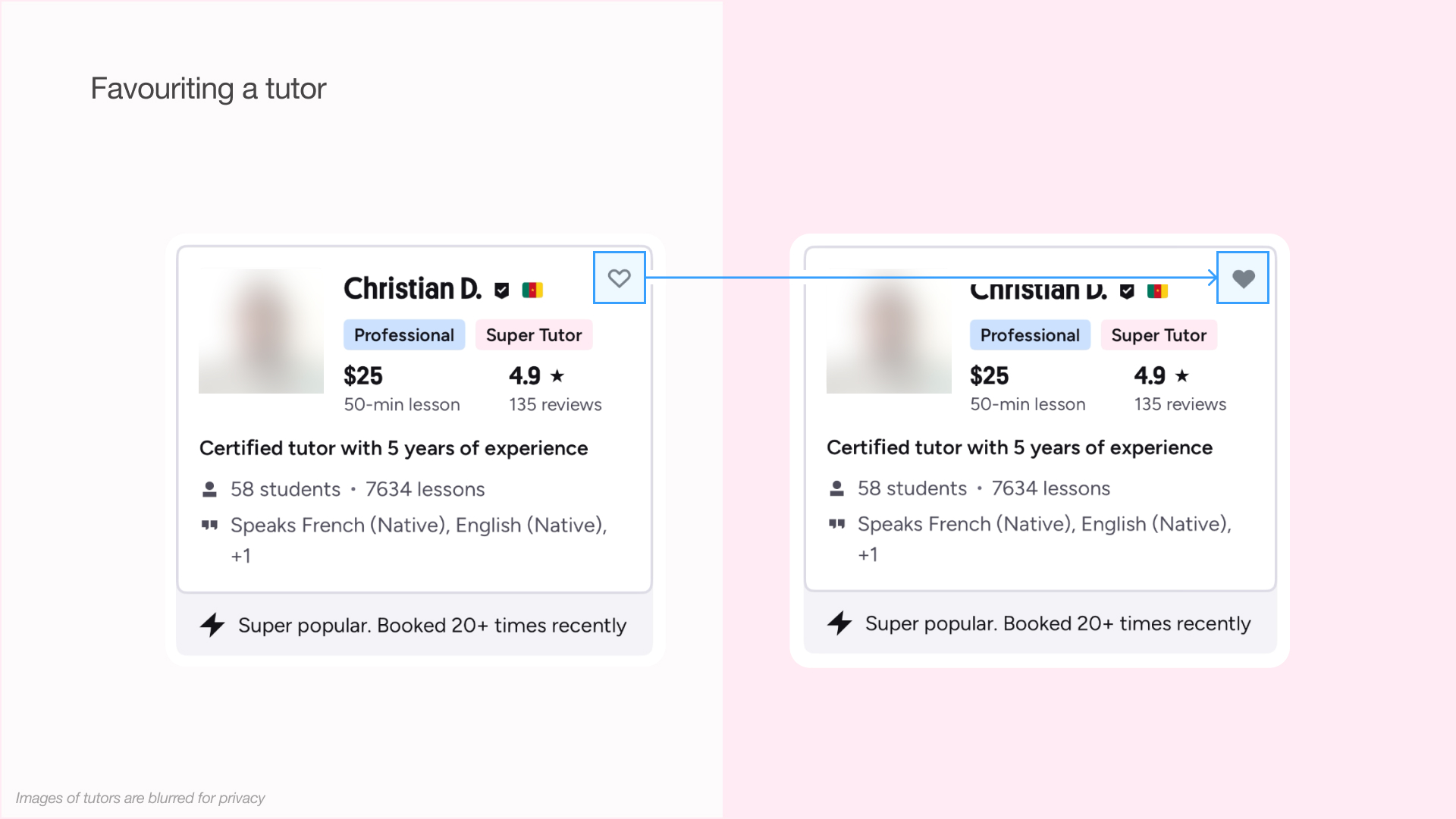The image size is (1456, 819).
Task: Click Certified tutor headline on right card
Action: coord(1019,447)
